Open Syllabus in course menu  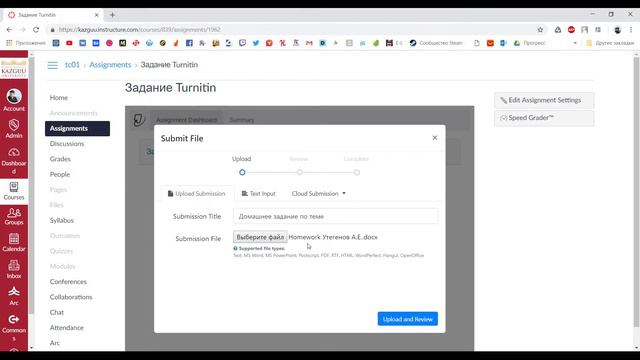(62, 220)
